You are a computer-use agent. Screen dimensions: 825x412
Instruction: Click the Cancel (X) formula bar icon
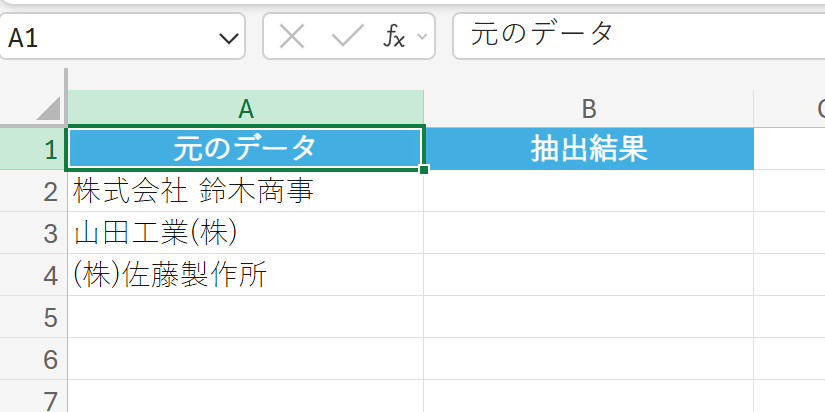292,37
